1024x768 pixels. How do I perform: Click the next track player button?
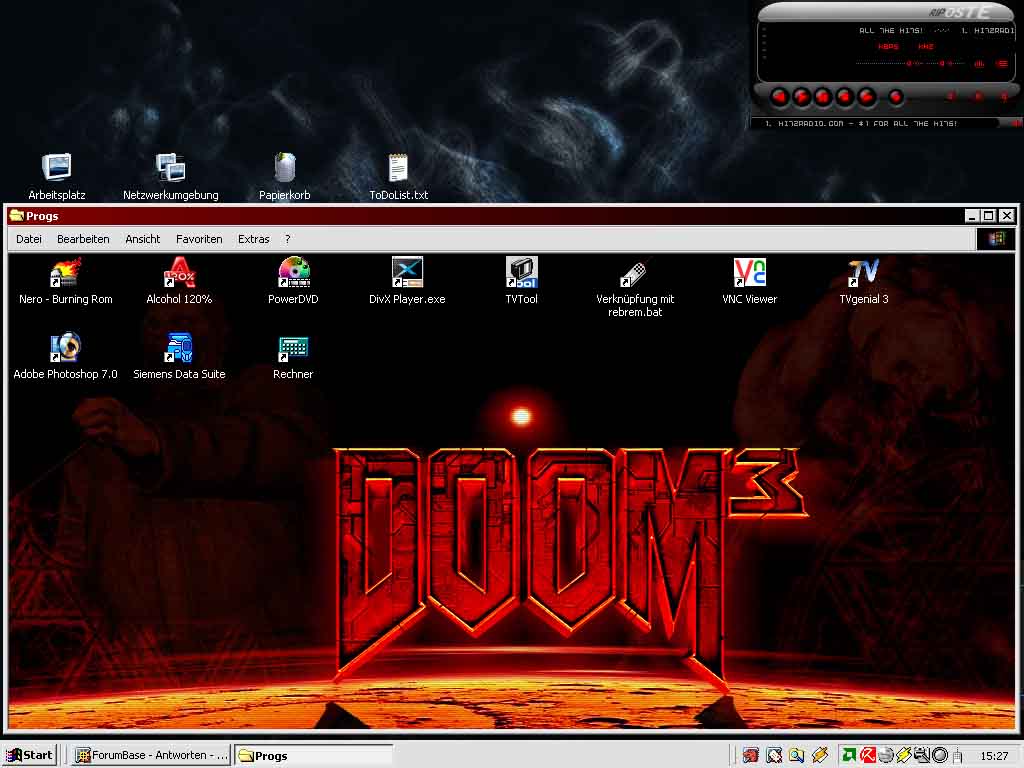point(867,97)
